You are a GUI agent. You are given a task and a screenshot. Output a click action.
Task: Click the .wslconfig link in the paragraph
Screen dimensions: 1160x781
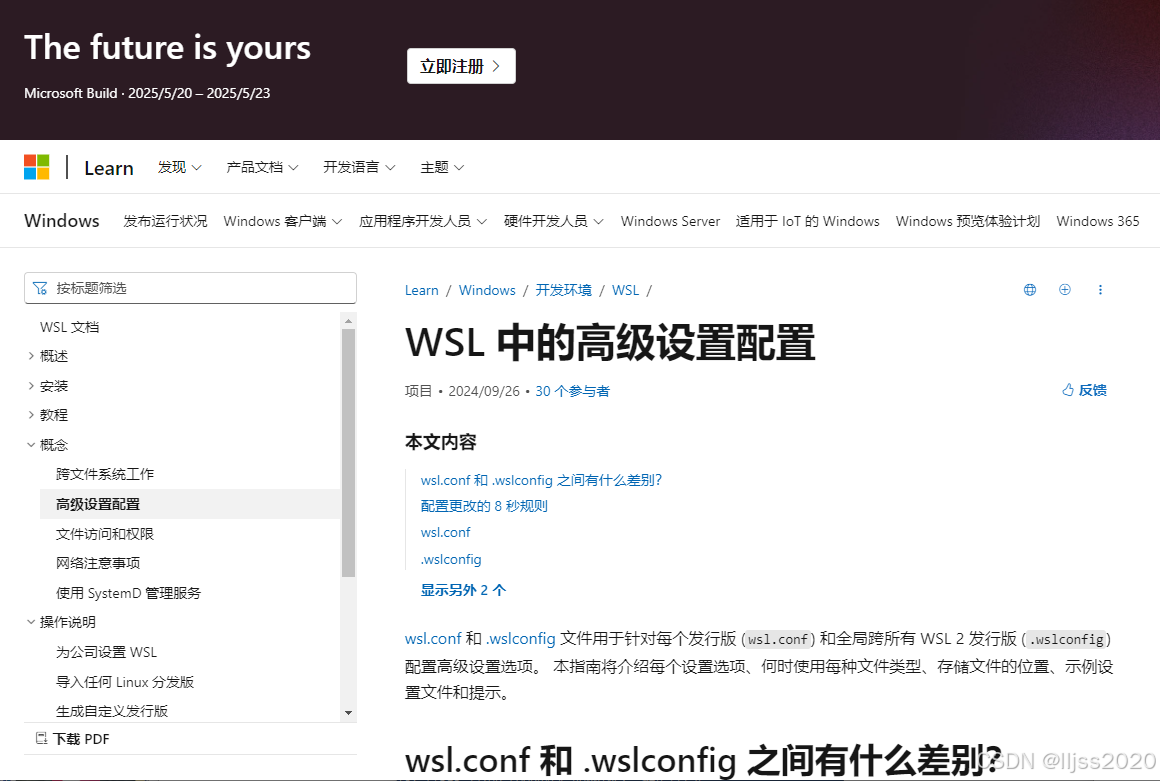click(521, 638)
